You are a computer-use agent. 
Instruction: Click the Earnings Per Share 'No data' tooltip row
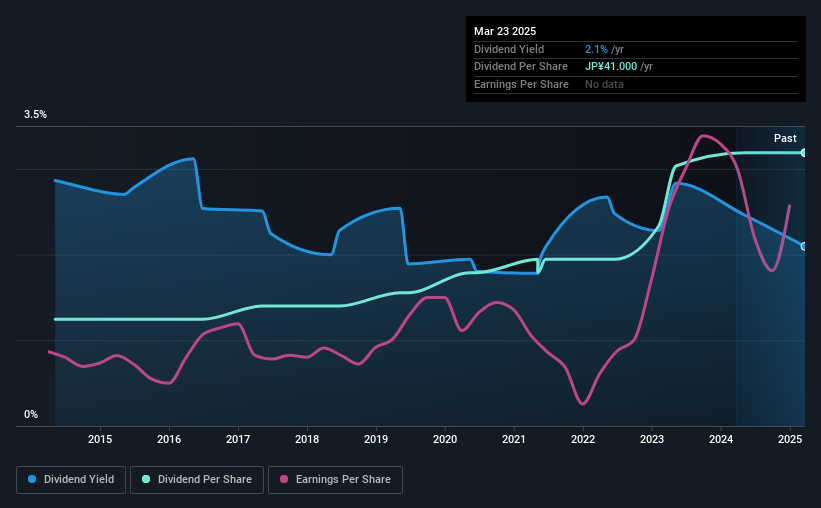(636, 84)
